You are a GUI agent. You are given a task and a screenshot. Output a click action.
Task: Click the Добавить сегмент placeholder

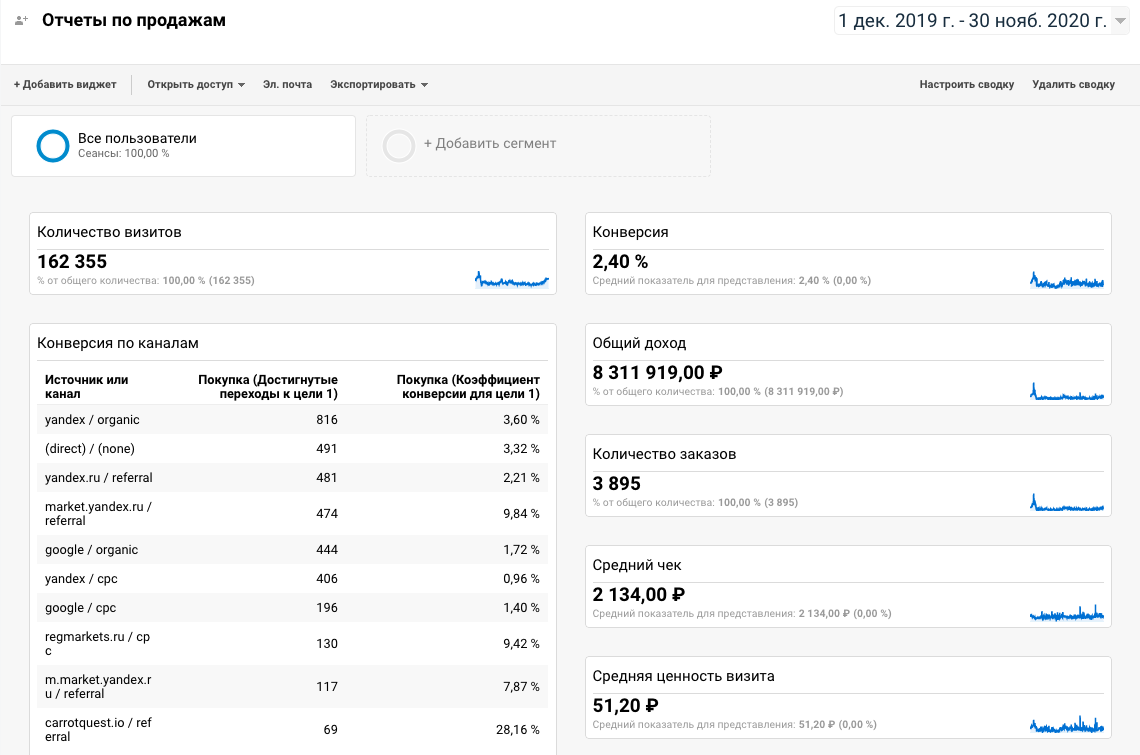[490, 144]
